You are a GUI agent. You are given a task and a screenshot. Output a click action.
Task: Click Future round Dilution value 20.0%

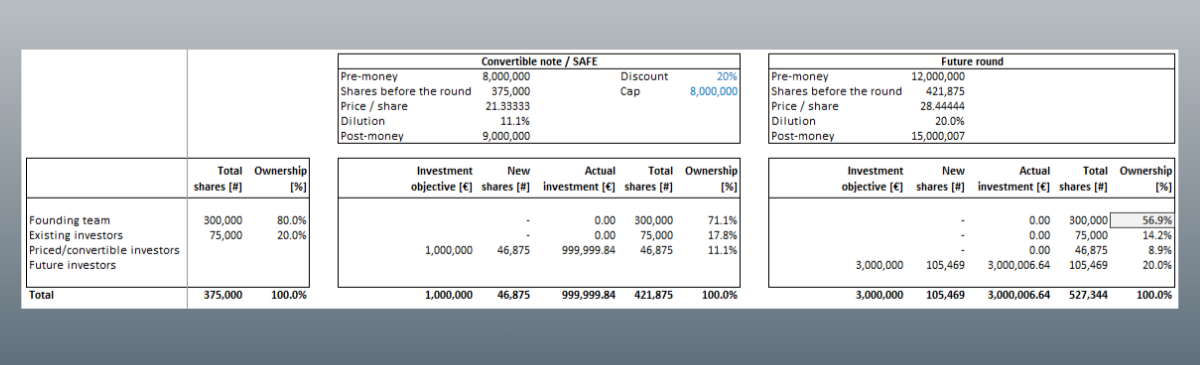pos(949,121)
